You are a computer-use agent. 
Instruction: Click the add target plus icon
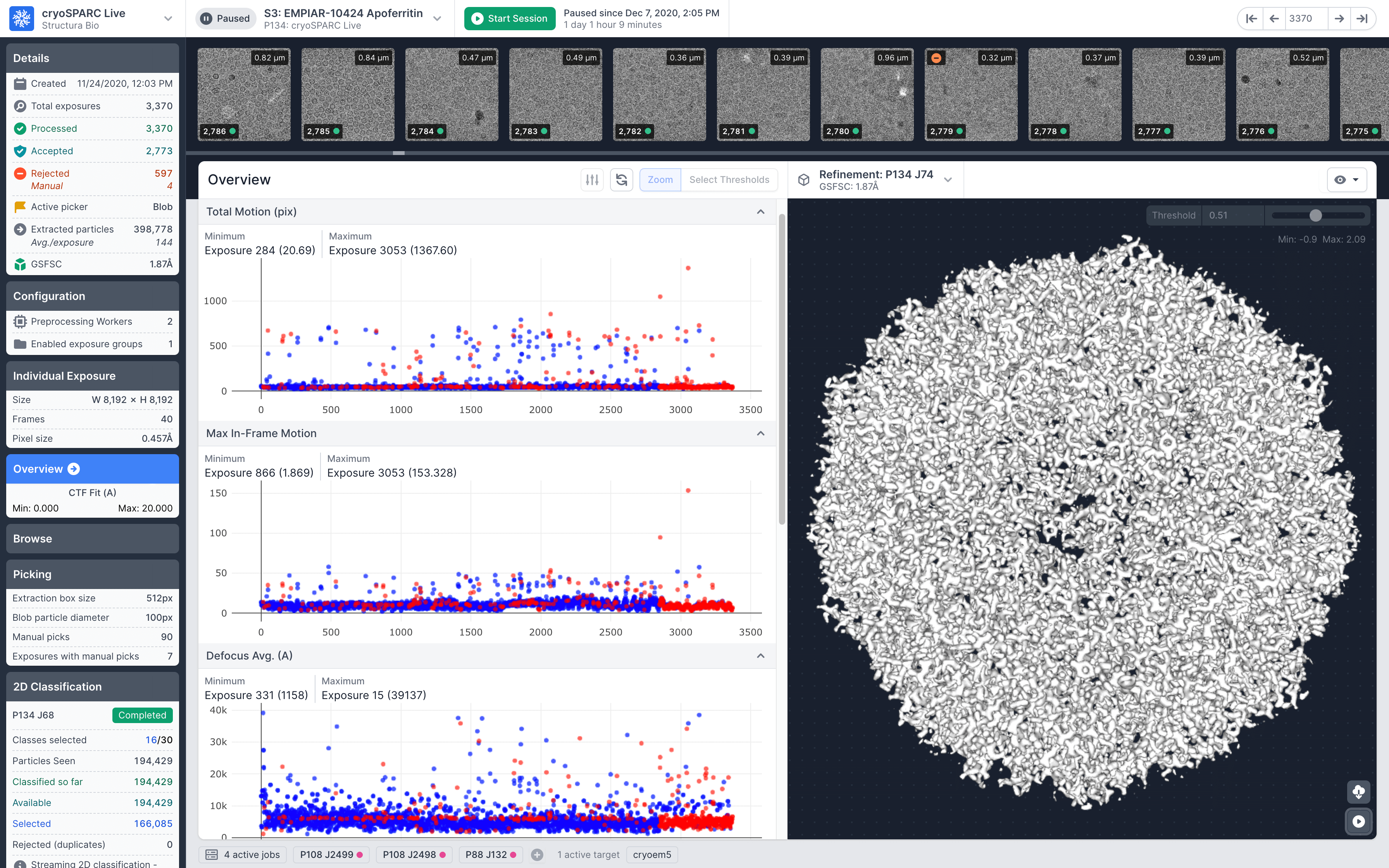pyautogui.click(x=537, y=855)
